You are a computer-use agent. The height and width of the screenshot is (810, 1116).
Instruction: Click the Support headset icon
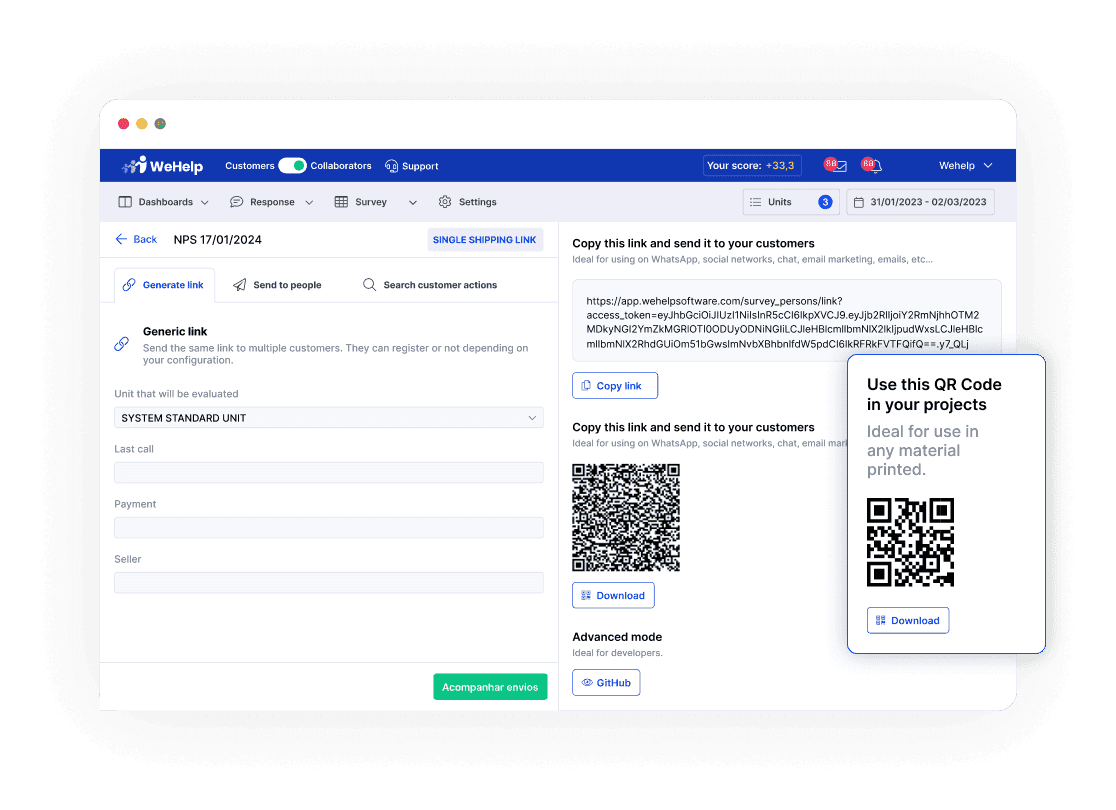point(392,165)
